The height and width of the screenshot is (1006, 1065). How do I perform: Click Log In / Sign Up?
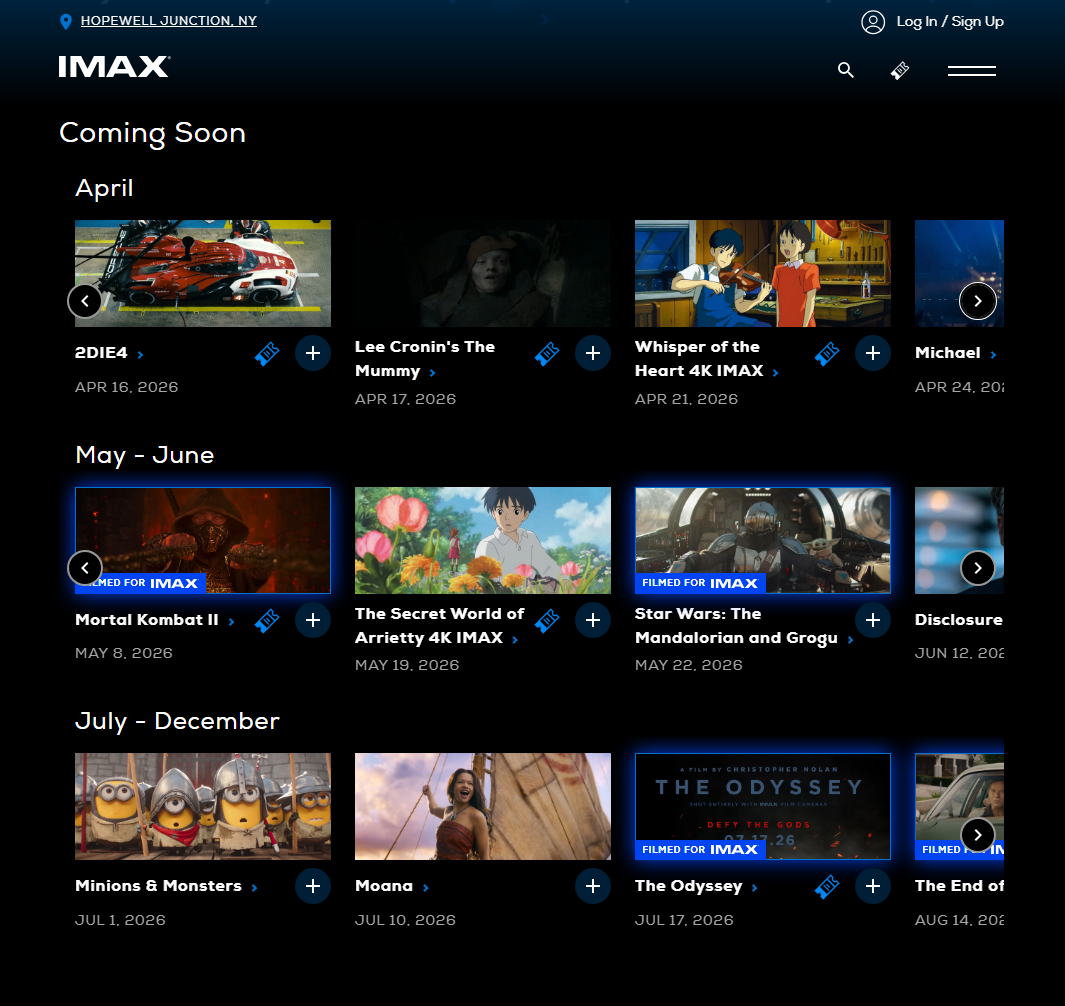tap(950, 22)
